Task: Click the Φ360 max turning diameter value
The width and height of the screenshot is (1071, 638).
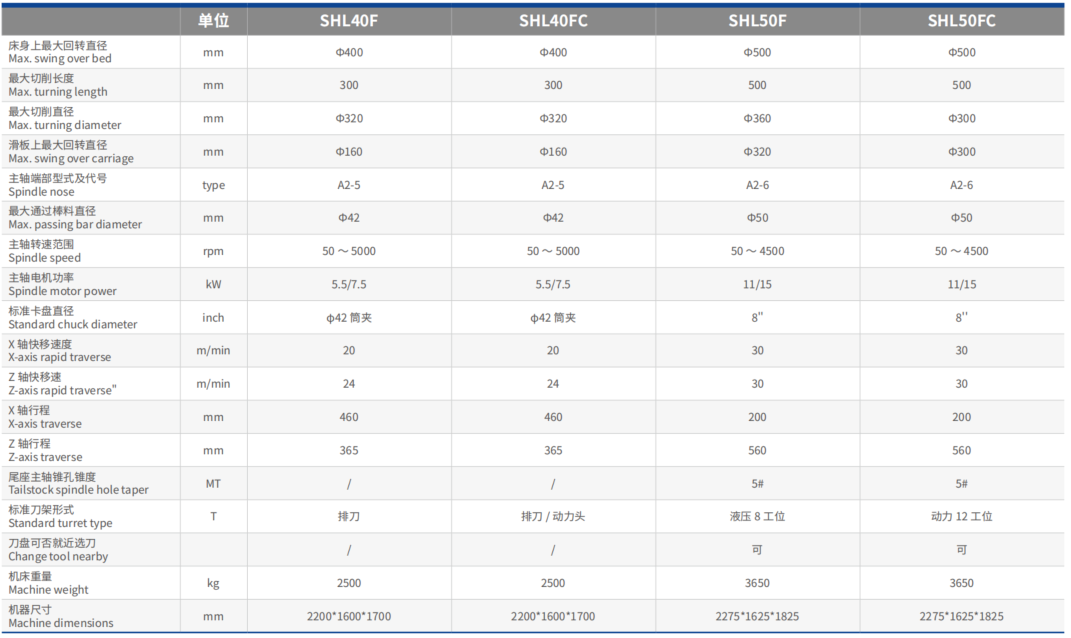Action: pyautogui.click(x=757, y=118)
